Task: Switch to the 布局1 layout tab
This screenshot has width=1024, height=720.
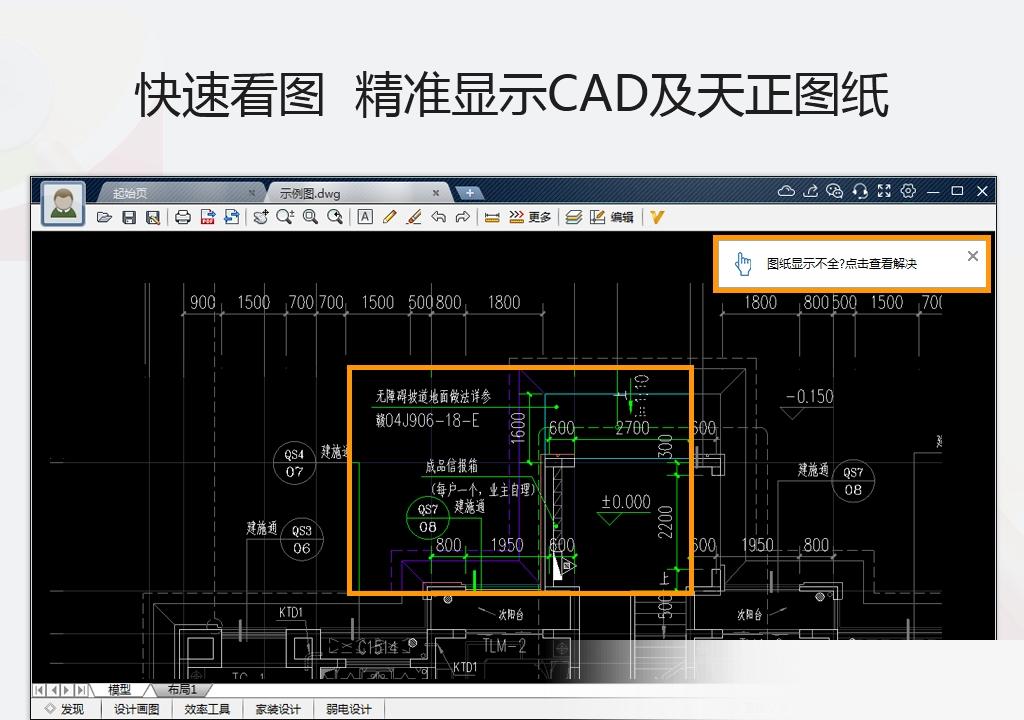Action: (x=182, y=689)
